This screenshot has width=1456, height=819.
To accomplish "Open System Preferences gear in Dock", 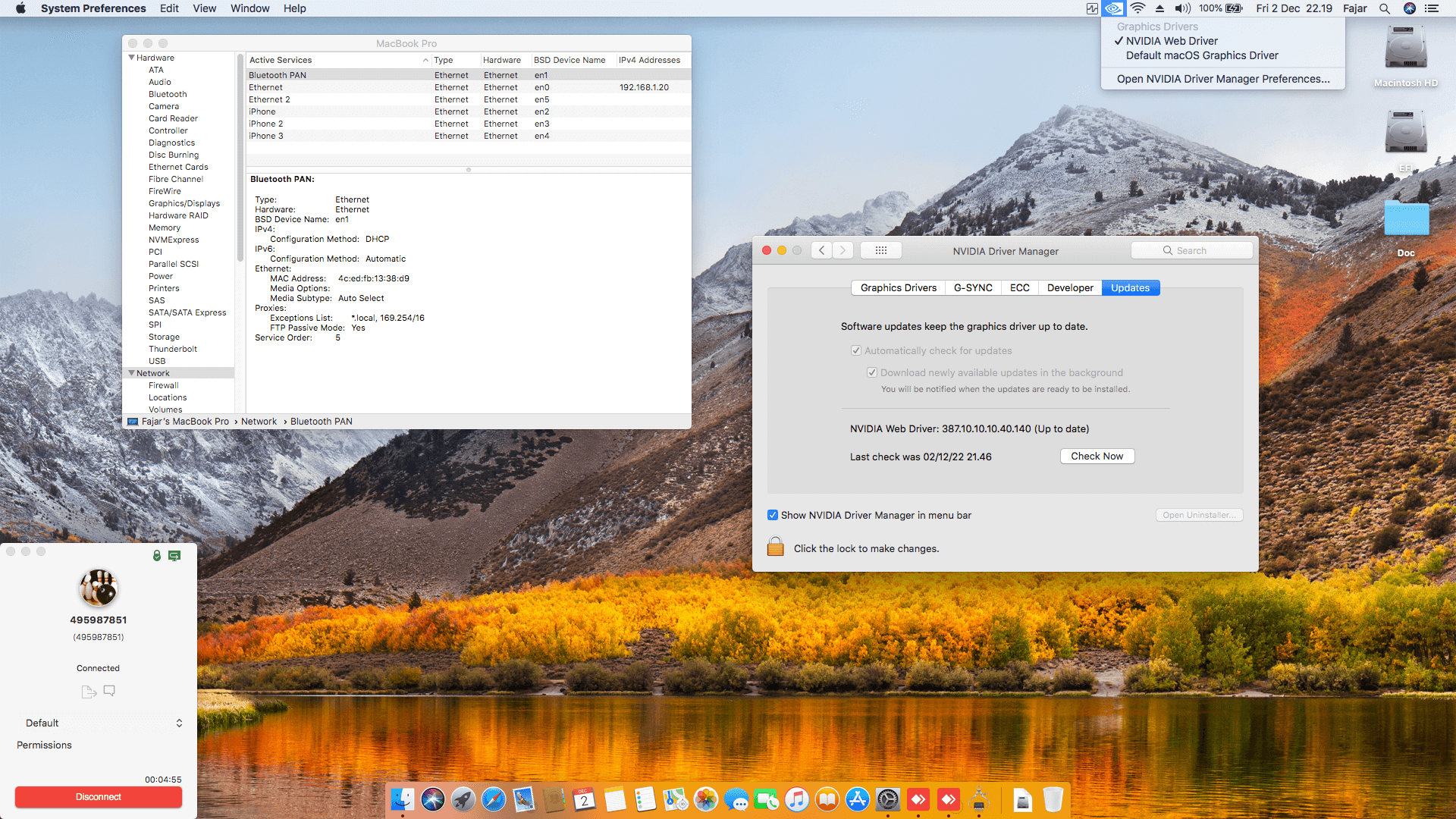I will [888, 799].
